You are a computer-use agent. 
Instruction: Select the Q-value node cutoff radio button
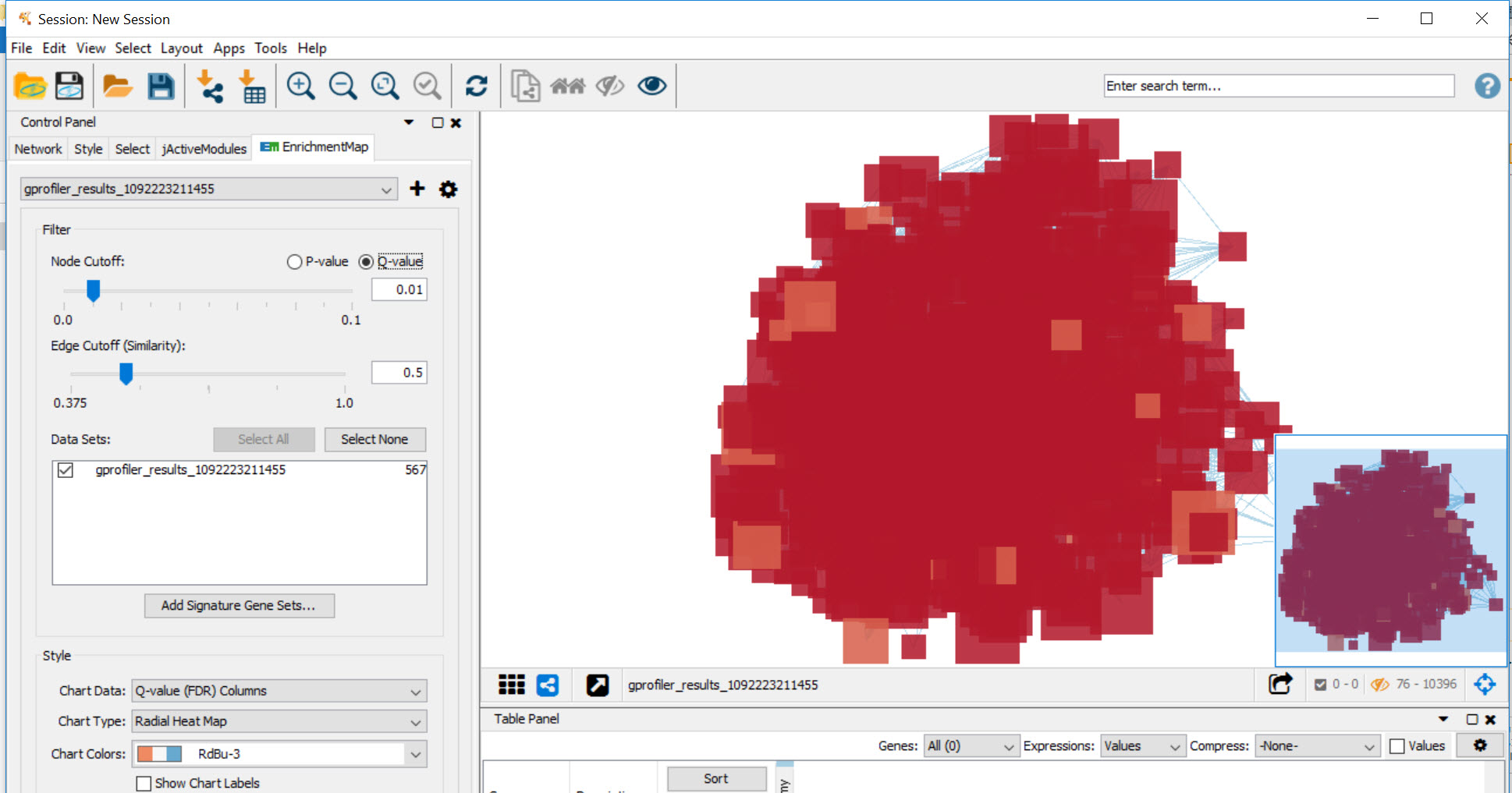click(x=366, y=262)
